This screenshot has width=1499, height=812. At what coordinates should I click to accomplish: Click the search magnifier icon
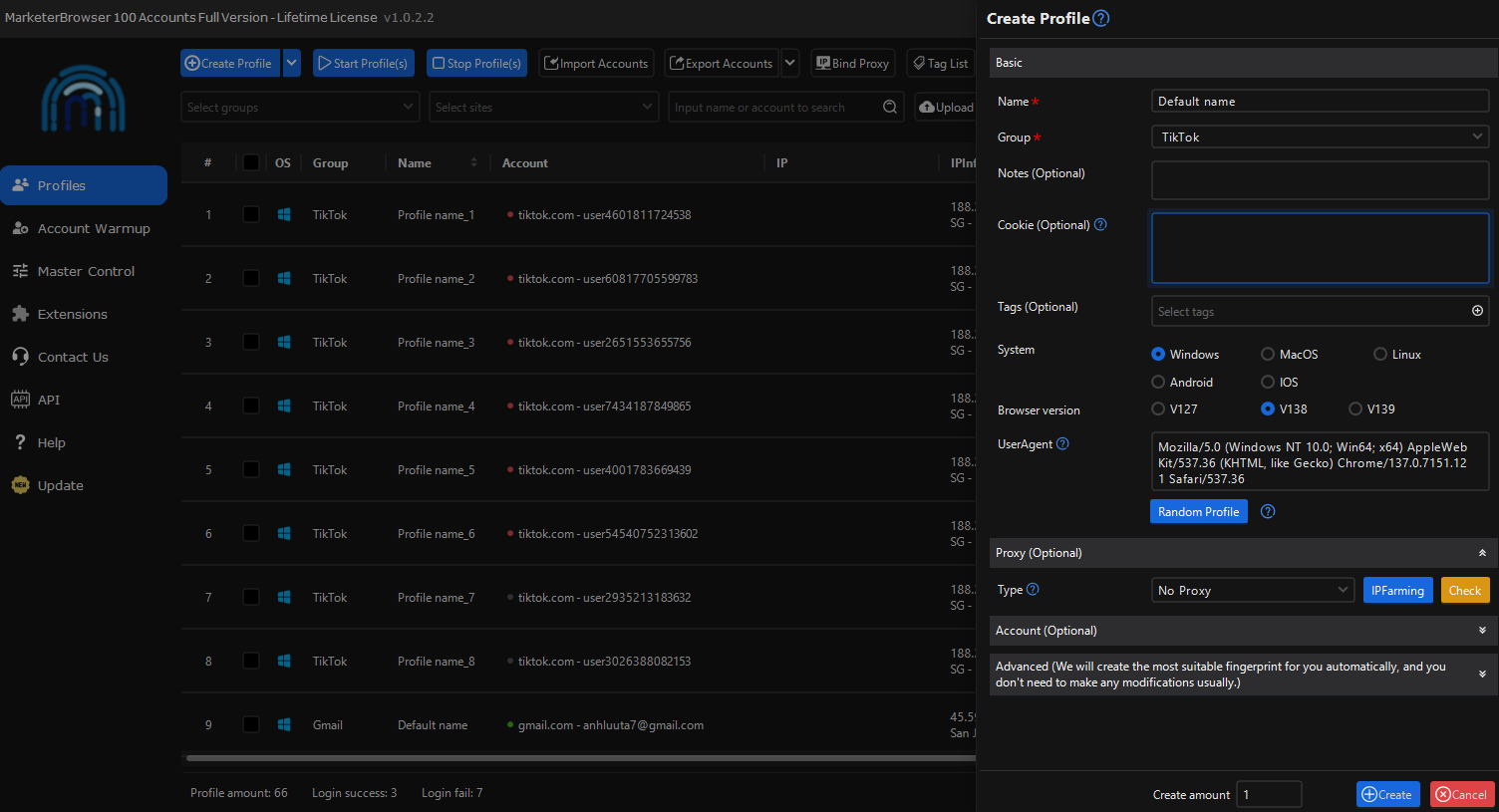(x=890, y=108)
